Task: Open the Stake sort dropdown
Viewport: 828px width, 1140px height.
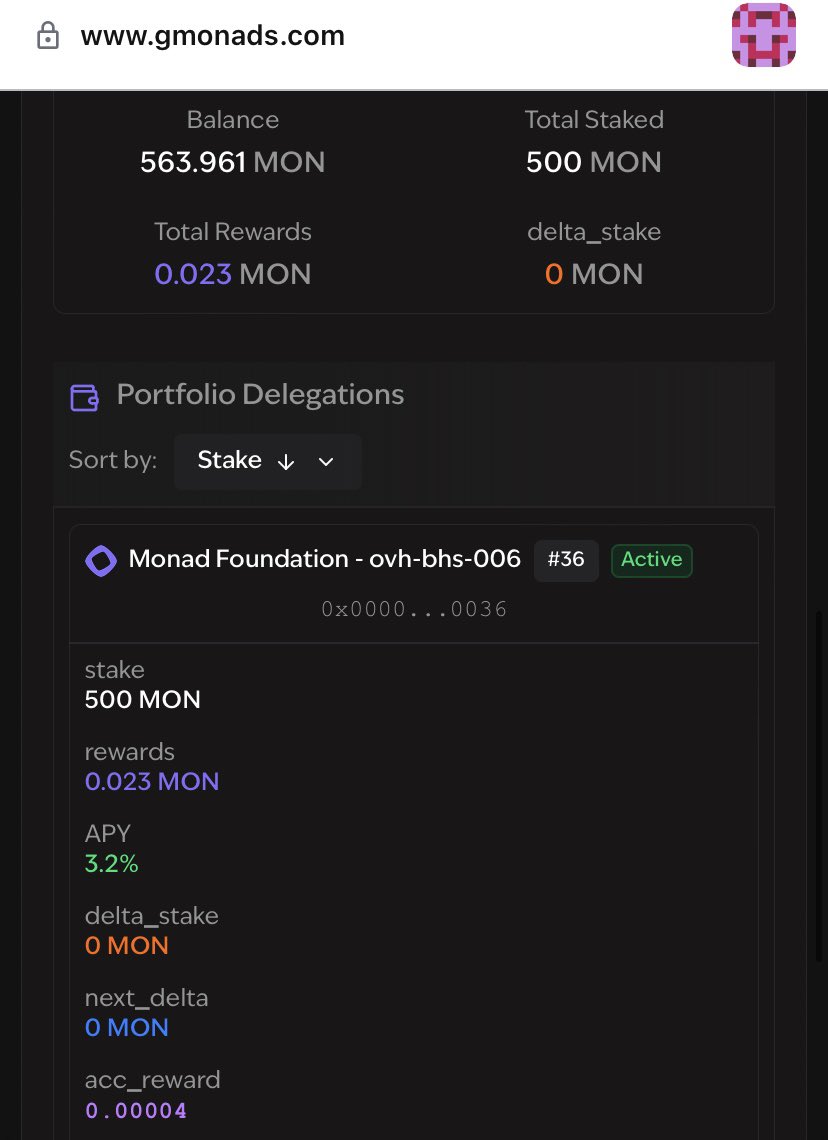Action: point(268,461)
